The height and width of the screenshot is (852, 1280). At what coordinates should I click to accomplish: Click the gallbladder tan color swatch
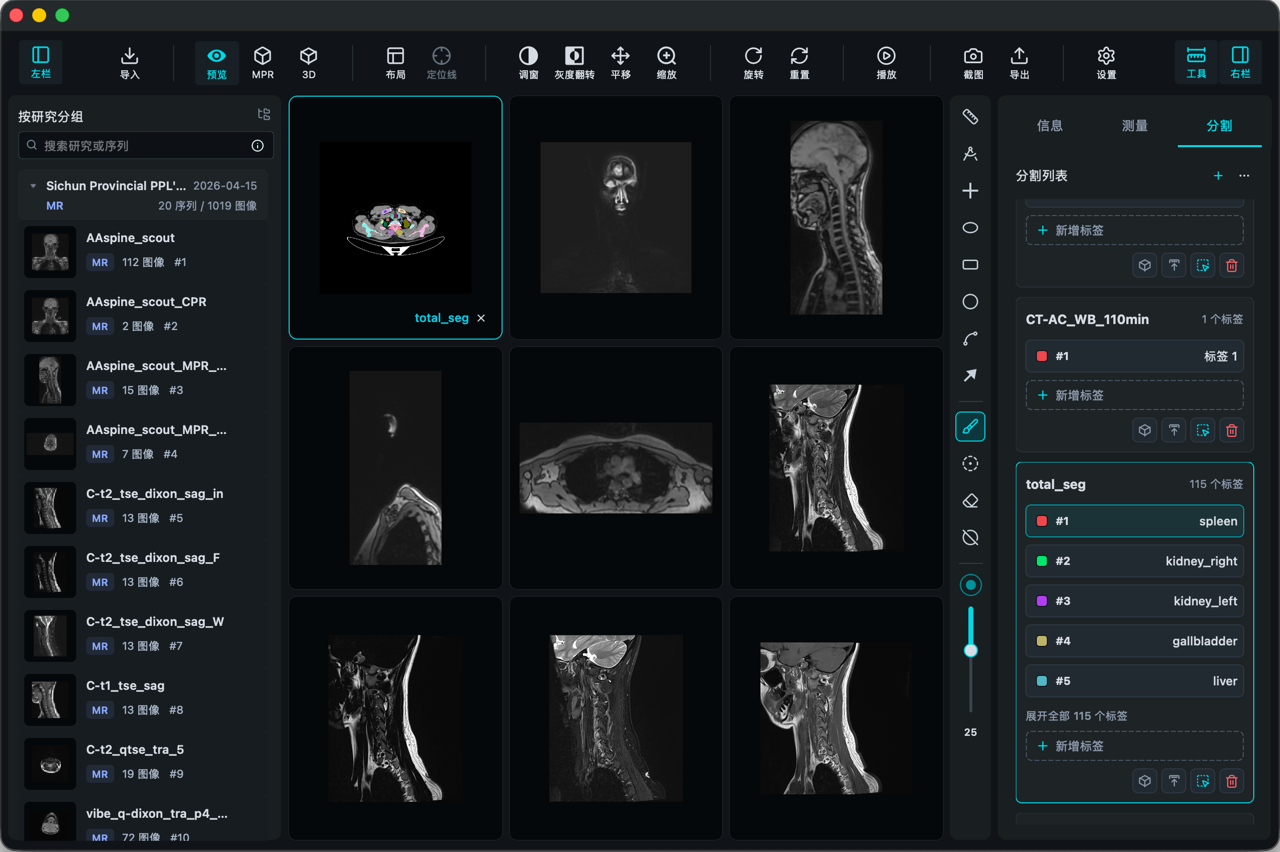pyautogui.click(x=1042, y=641)
